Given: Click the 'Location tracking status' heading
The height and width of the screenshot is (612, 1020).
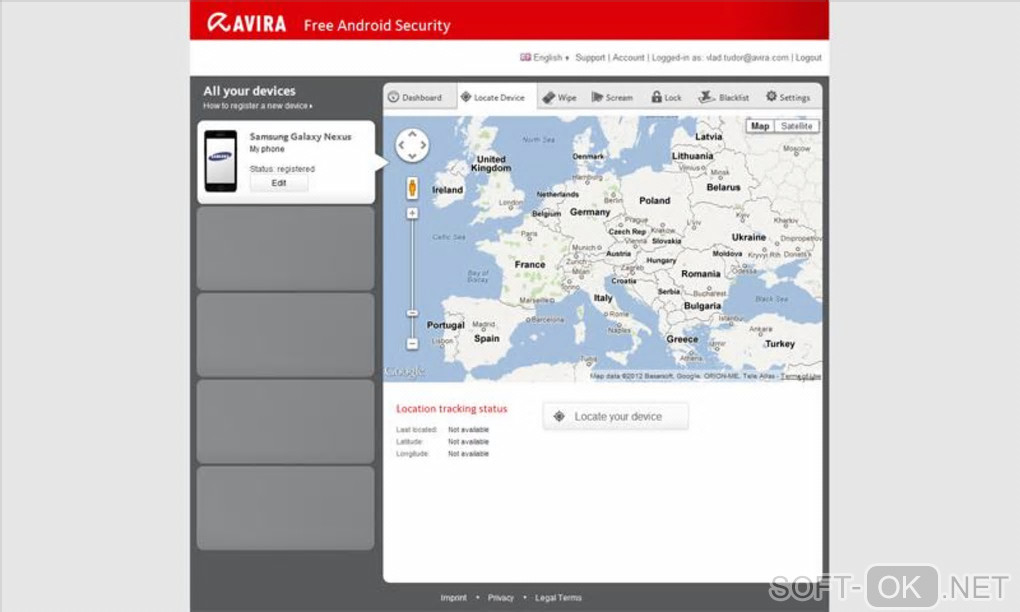Looking at the screenshot, I should click(x=451, y=408).
